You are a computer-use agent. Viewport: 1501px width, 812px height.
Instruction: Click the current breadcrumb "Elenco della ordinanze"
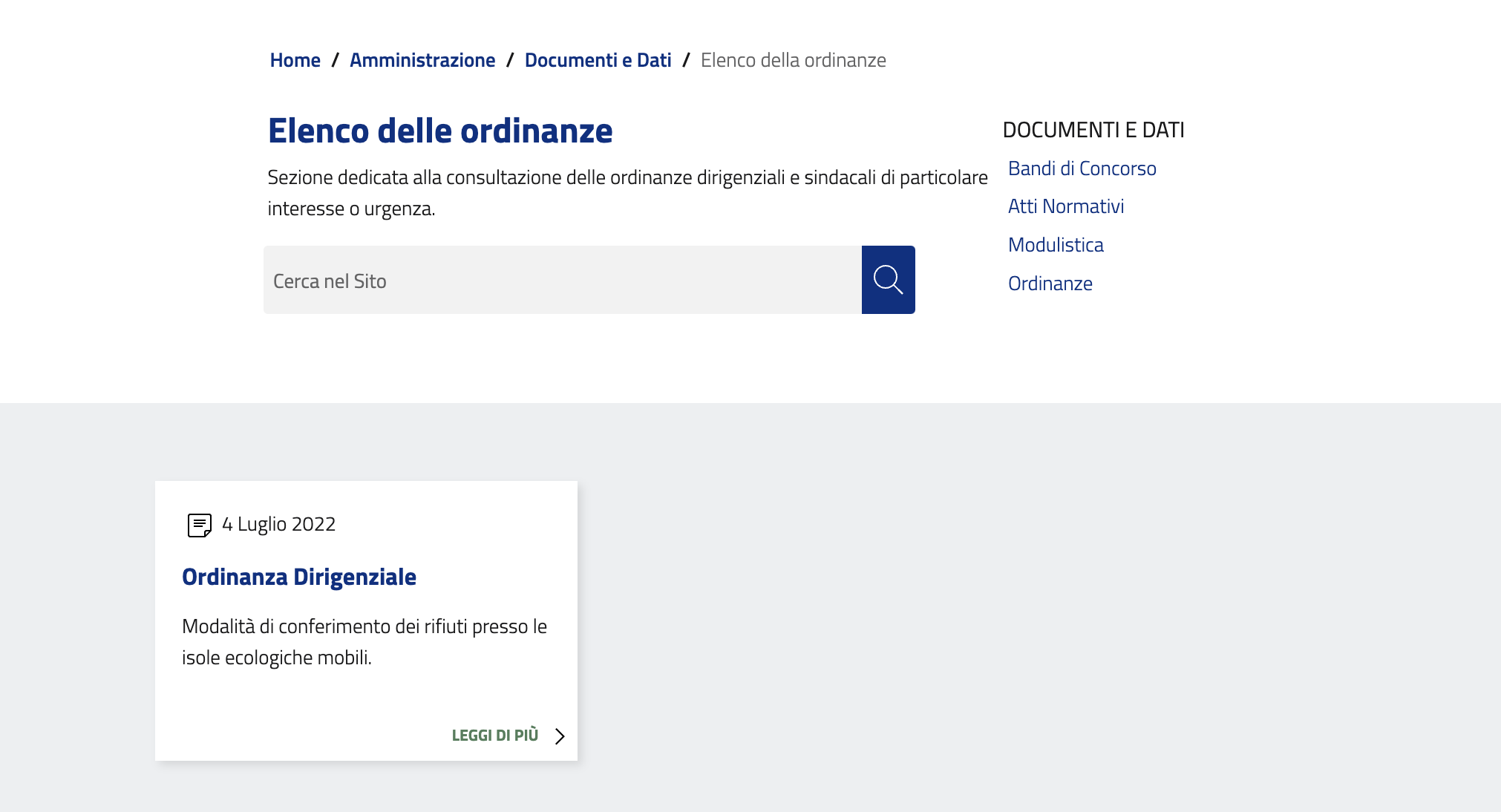coord(793,60)
